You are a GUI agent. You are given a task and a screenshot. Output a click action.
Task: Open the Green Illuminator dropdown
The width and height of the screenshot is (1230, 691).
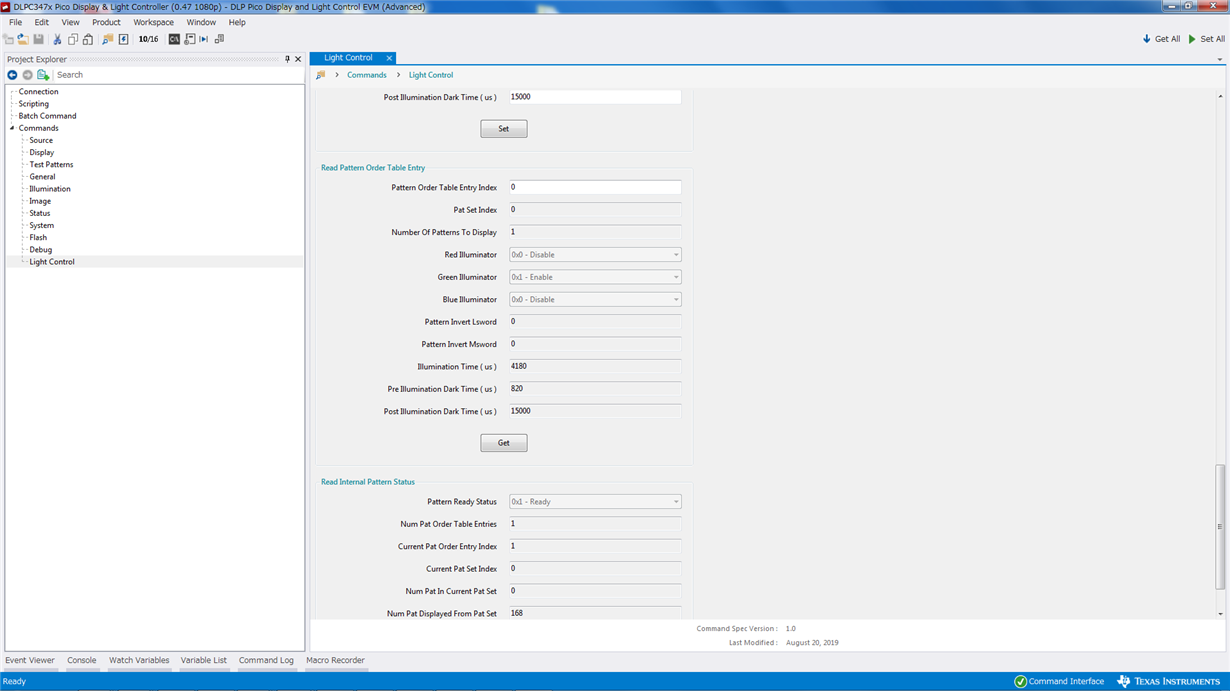(595, 277)
